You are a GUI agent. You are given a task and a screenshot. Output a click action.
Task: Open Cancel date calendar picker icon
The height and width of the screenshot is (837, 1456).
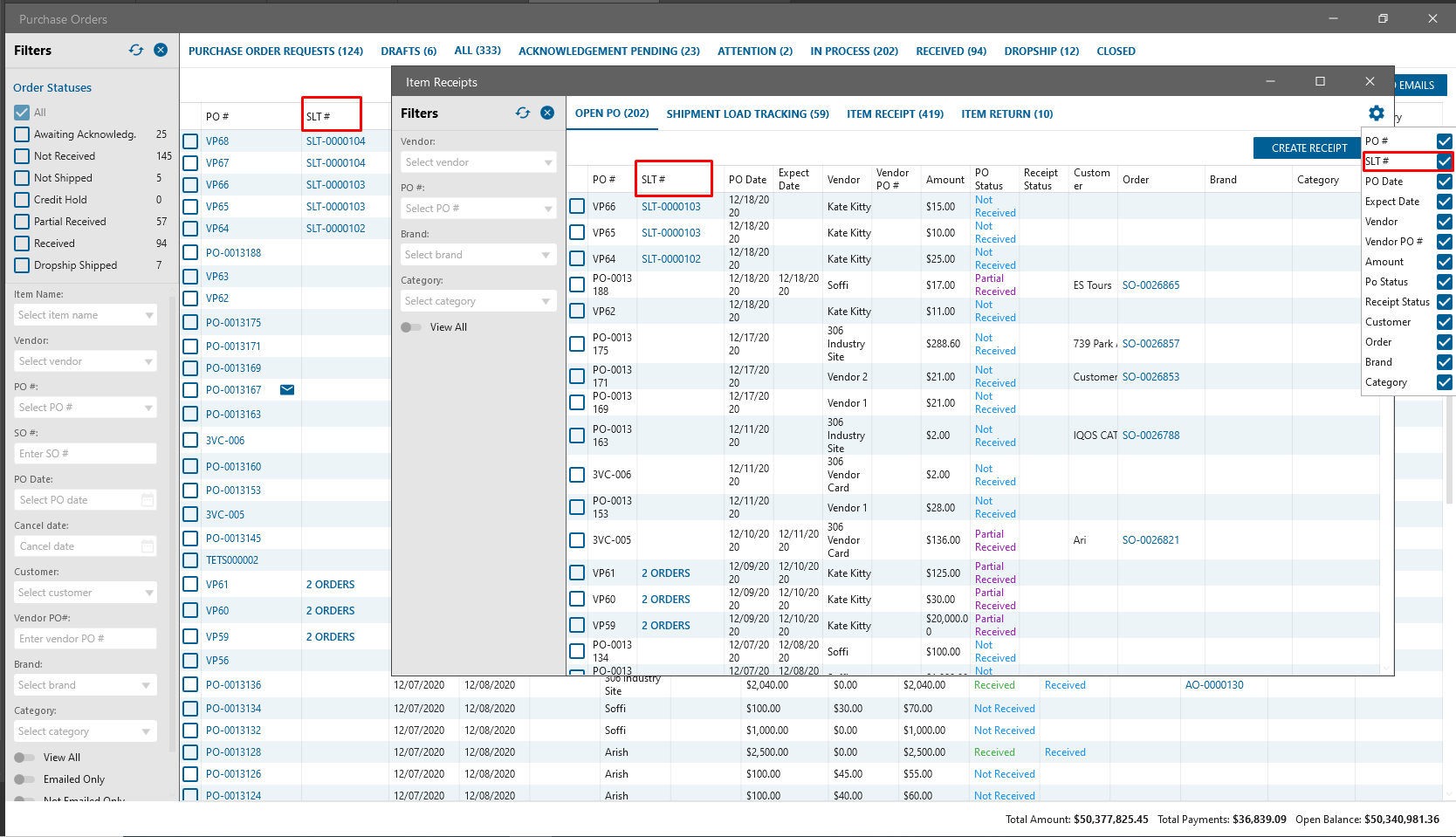click(x=148, y=546)
